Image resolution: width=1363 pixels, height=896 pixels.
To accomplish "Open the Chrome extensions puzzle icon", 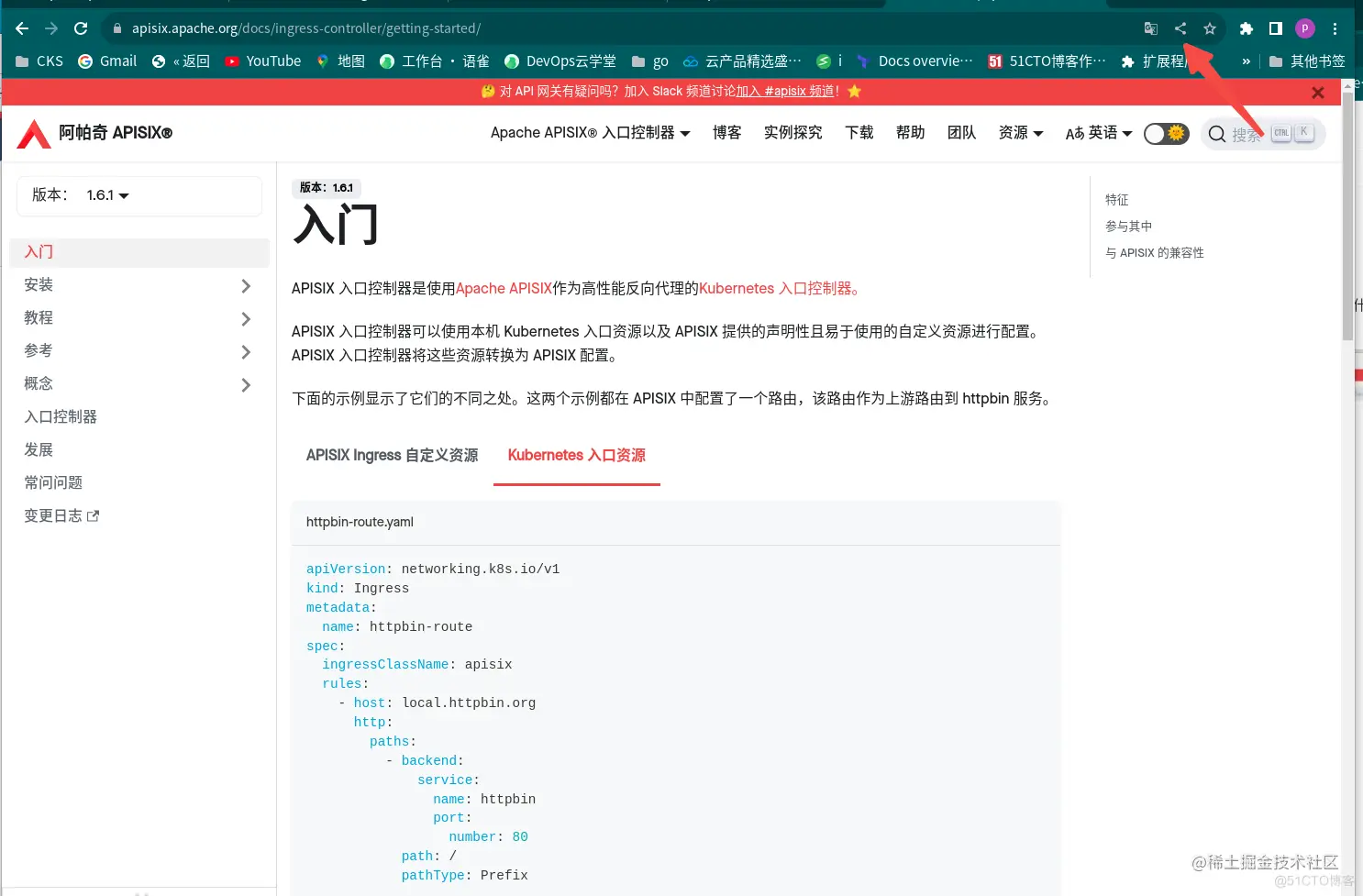I will pos(1246,28).
